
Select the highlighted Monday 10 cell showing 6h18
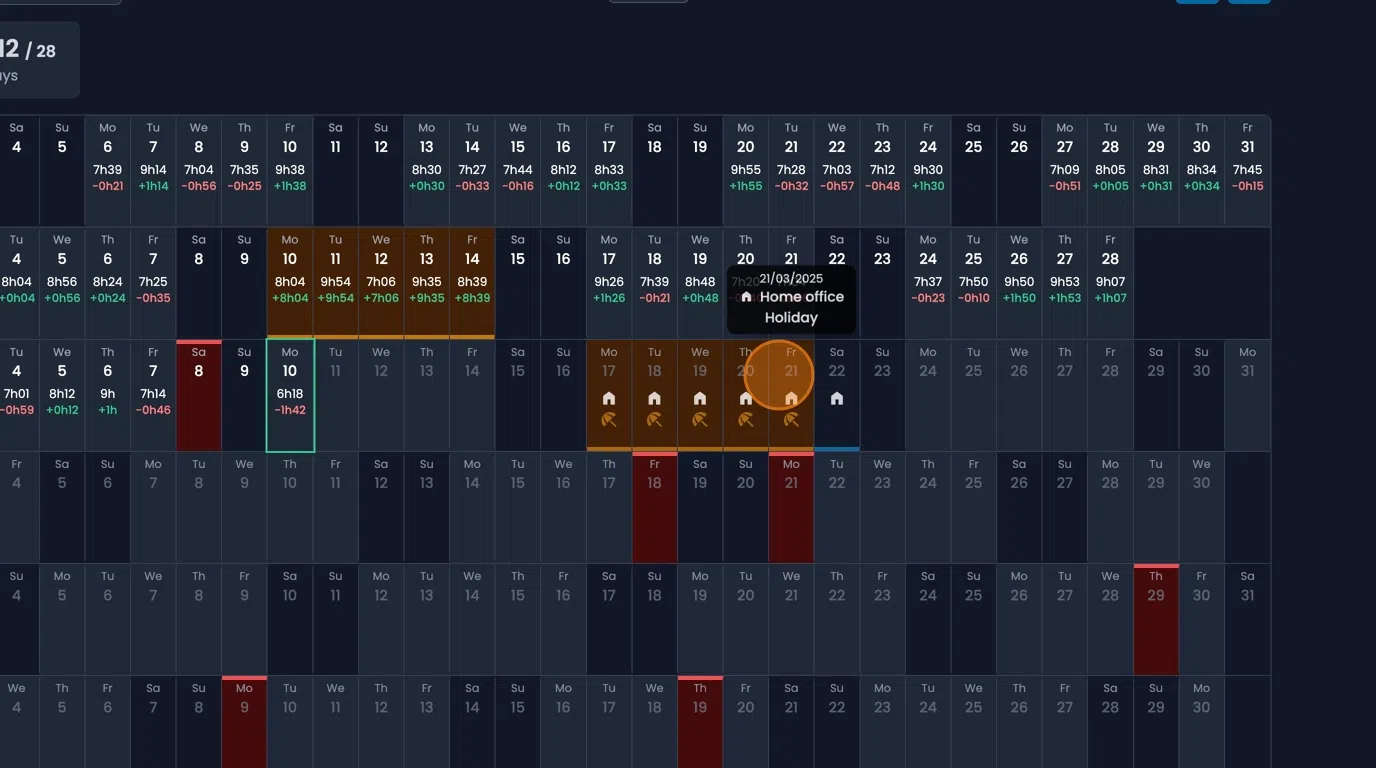(x=290, y=395)
